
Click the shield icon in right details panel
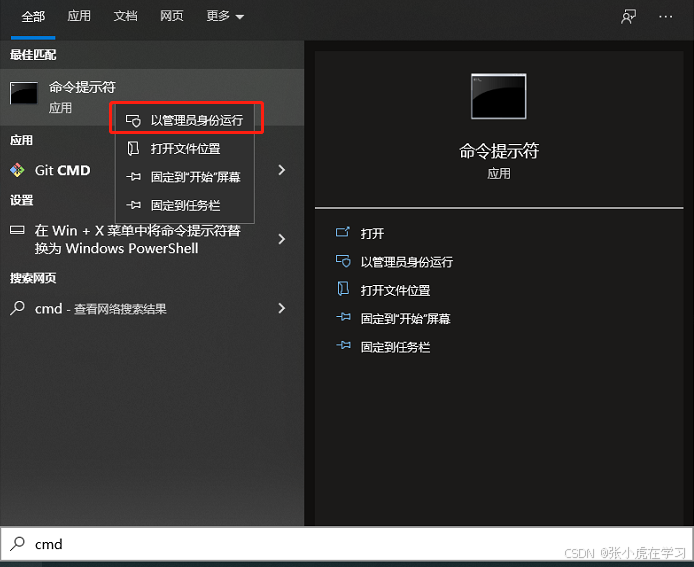coord(343,261)
